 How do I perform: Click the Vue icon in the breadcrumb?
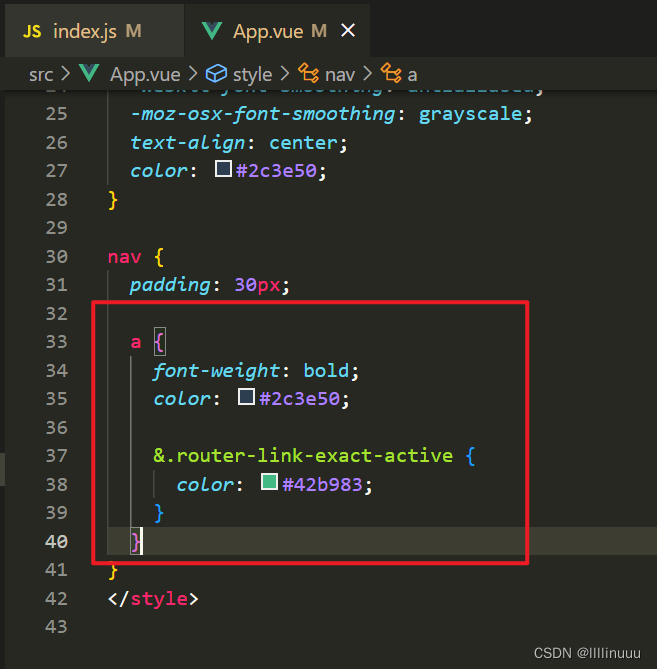point(89,73)
